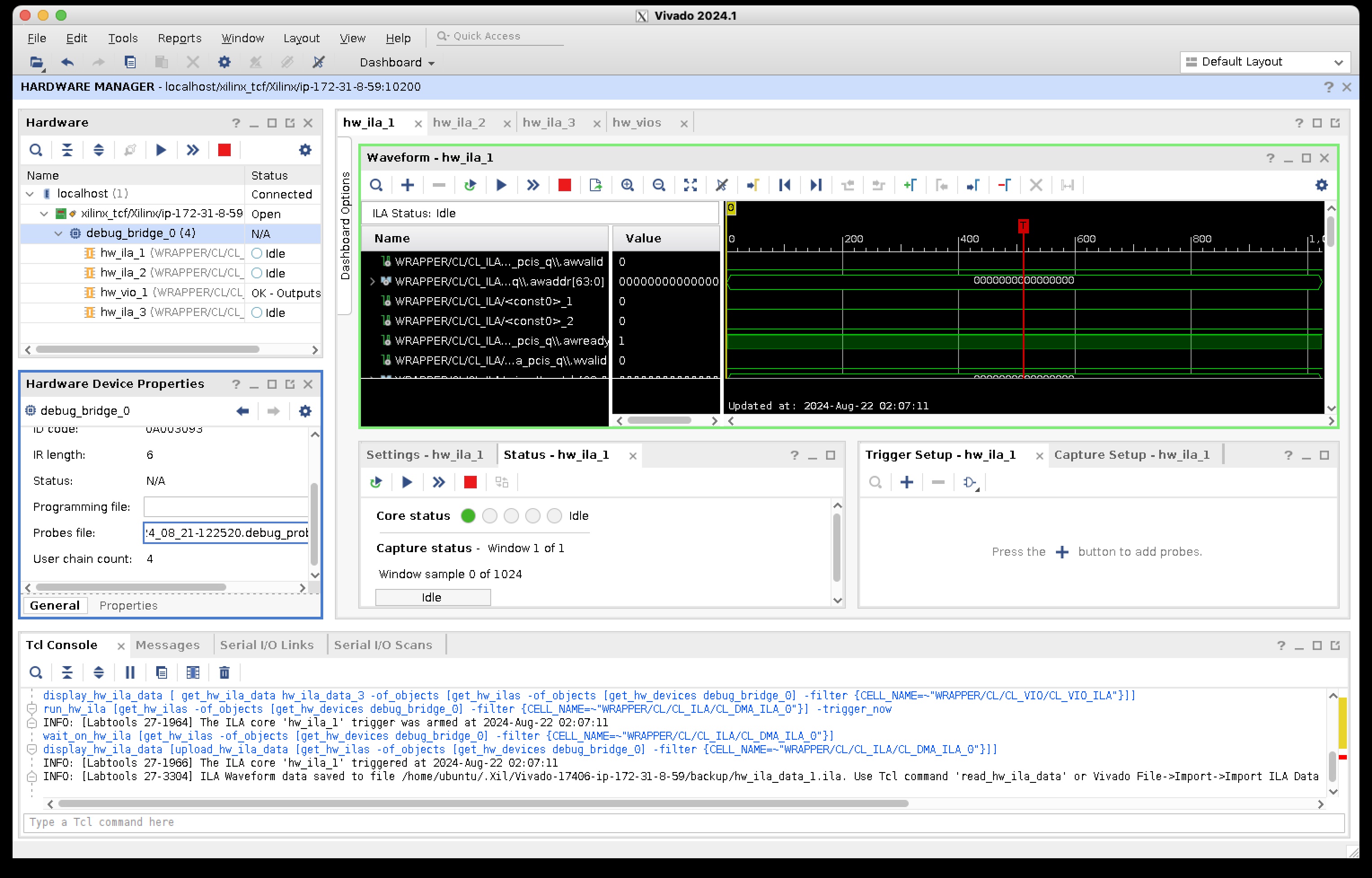The width and height of the screenshot is (1372, 878).
Task: Switch to Messages tab
Action: coord(167,645)
